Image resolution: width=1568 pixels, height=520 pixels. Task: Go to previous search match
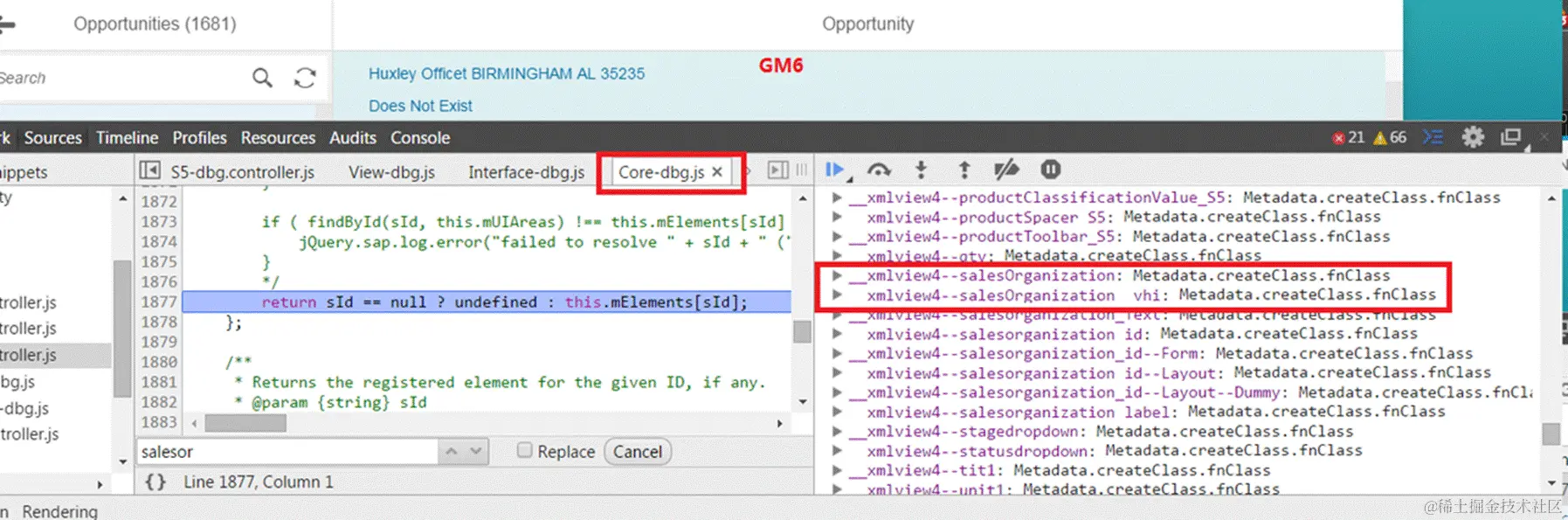[451, 451]
